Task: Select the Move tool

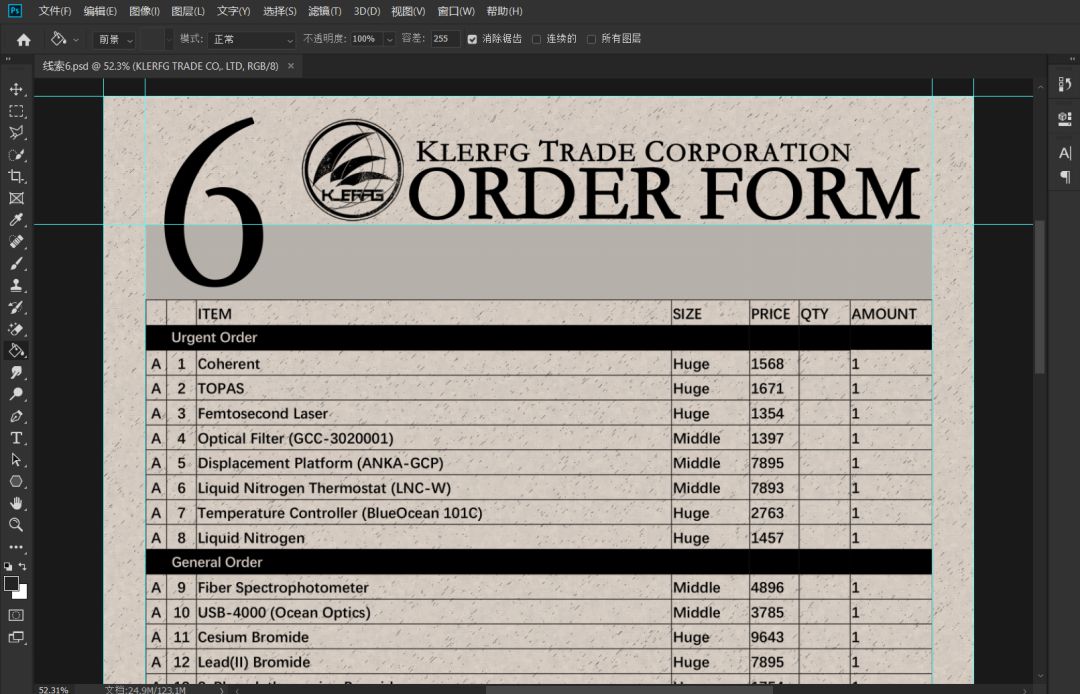Action: tap(16, 89)
